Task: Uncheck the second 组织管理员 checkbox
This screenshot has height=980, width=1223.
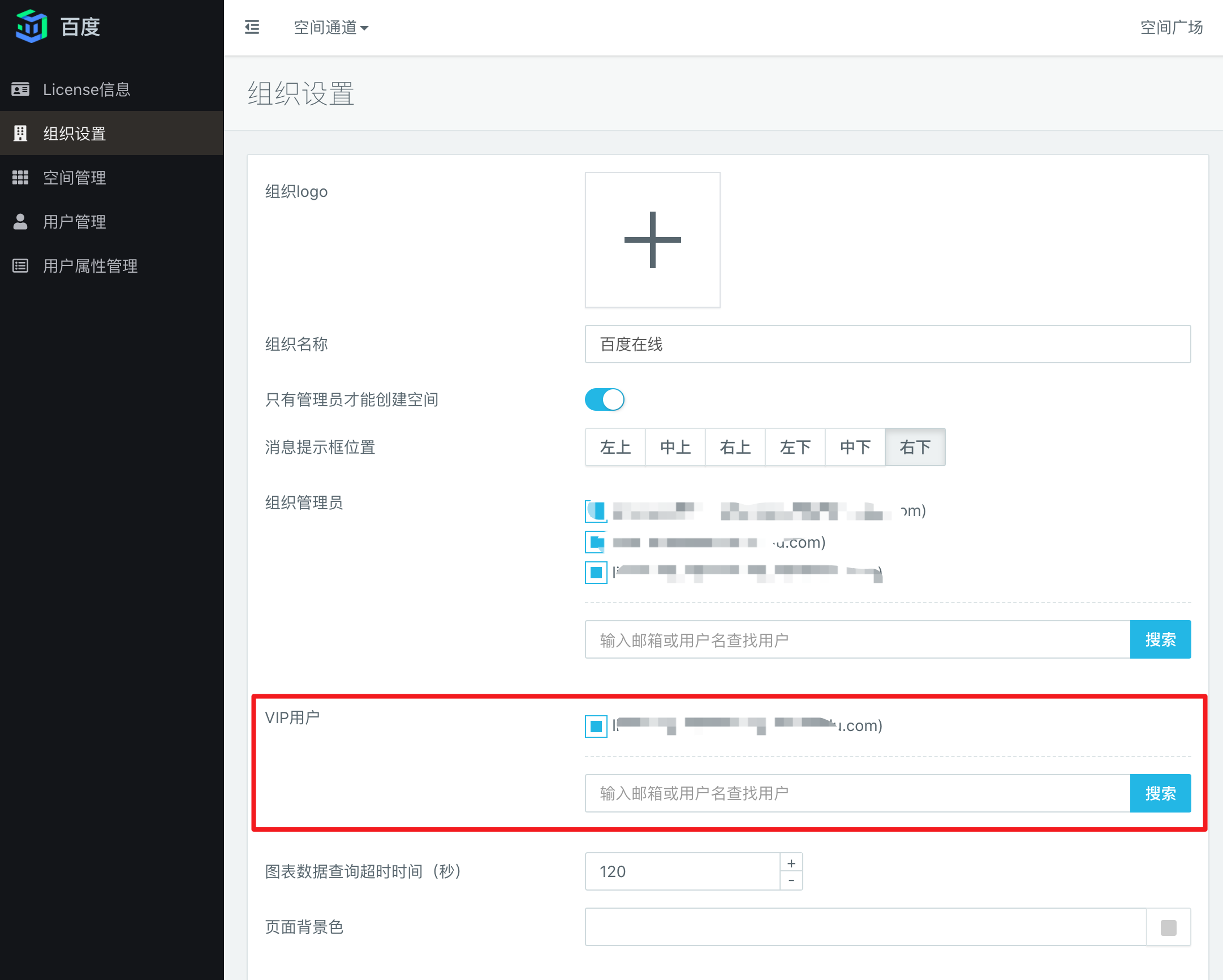Action: pyautogui.click(x=596, y=542)
